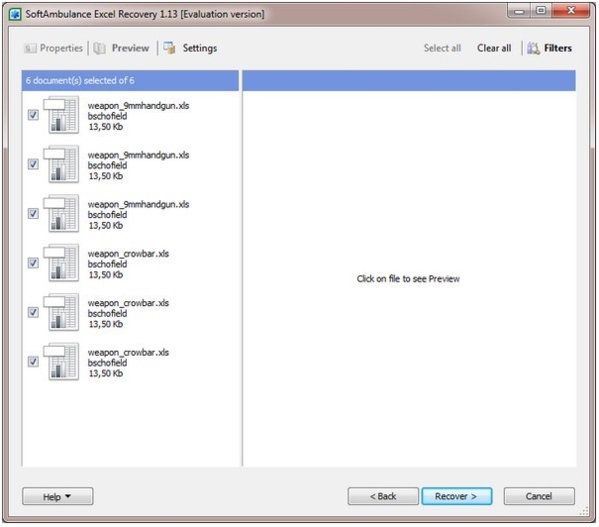Open the Settings toolbar label
599x527 pixels.
[x=200, y=48]
